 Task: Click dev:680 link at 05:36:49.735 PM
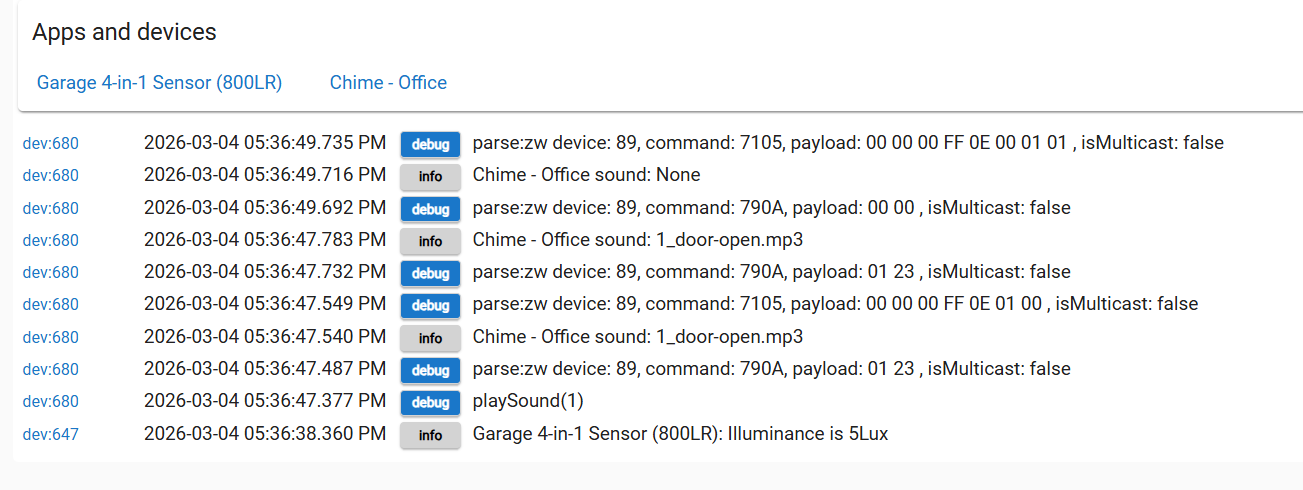coord(50,144)
